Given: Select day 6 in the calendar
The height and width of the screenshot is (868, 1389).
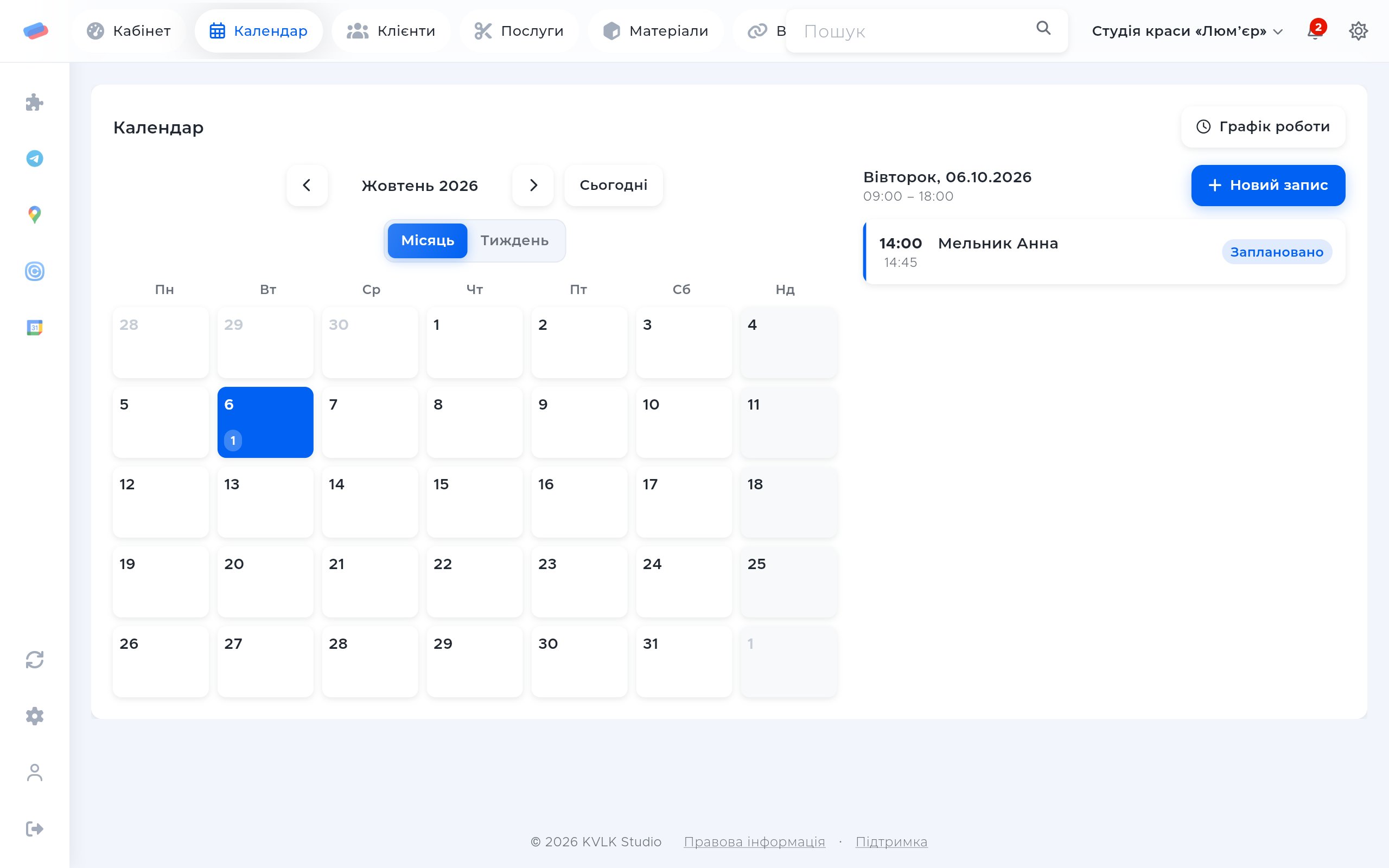Looking at the screenshot, I should pos(265,422).
